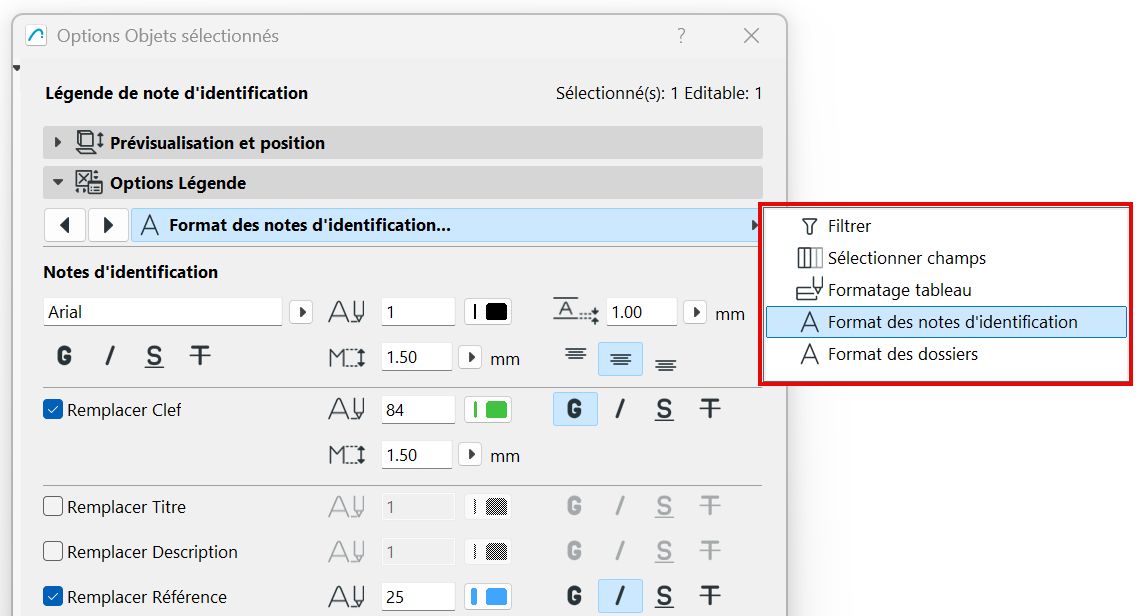Enable underline for Notes d'identification text
Screen dimensions: 1139x616
(x=154, y=356)
